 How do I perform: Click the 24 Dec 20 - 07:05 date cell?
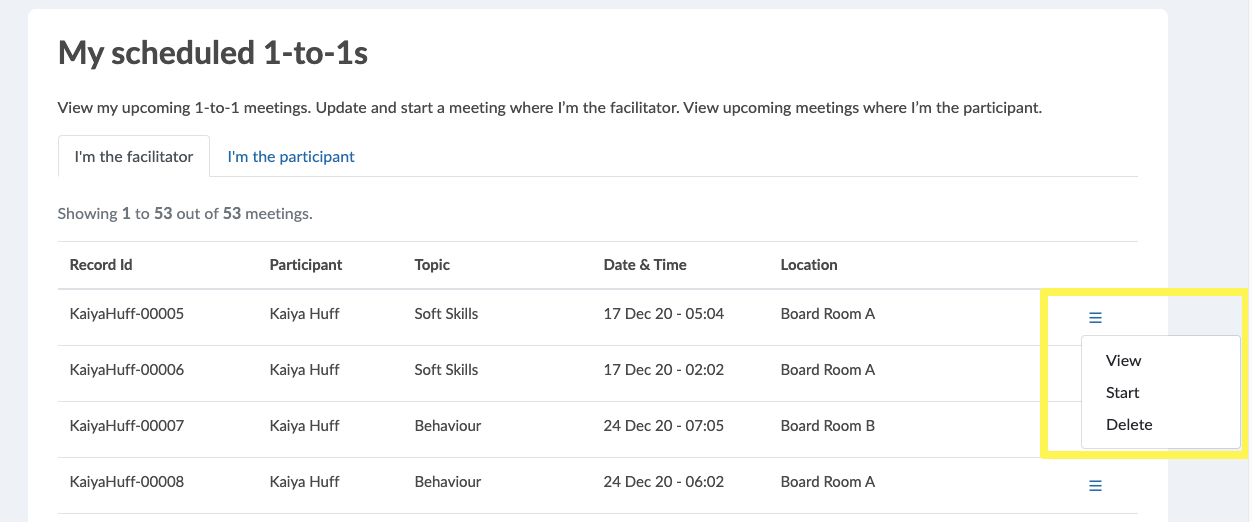[x=664, y=426]
